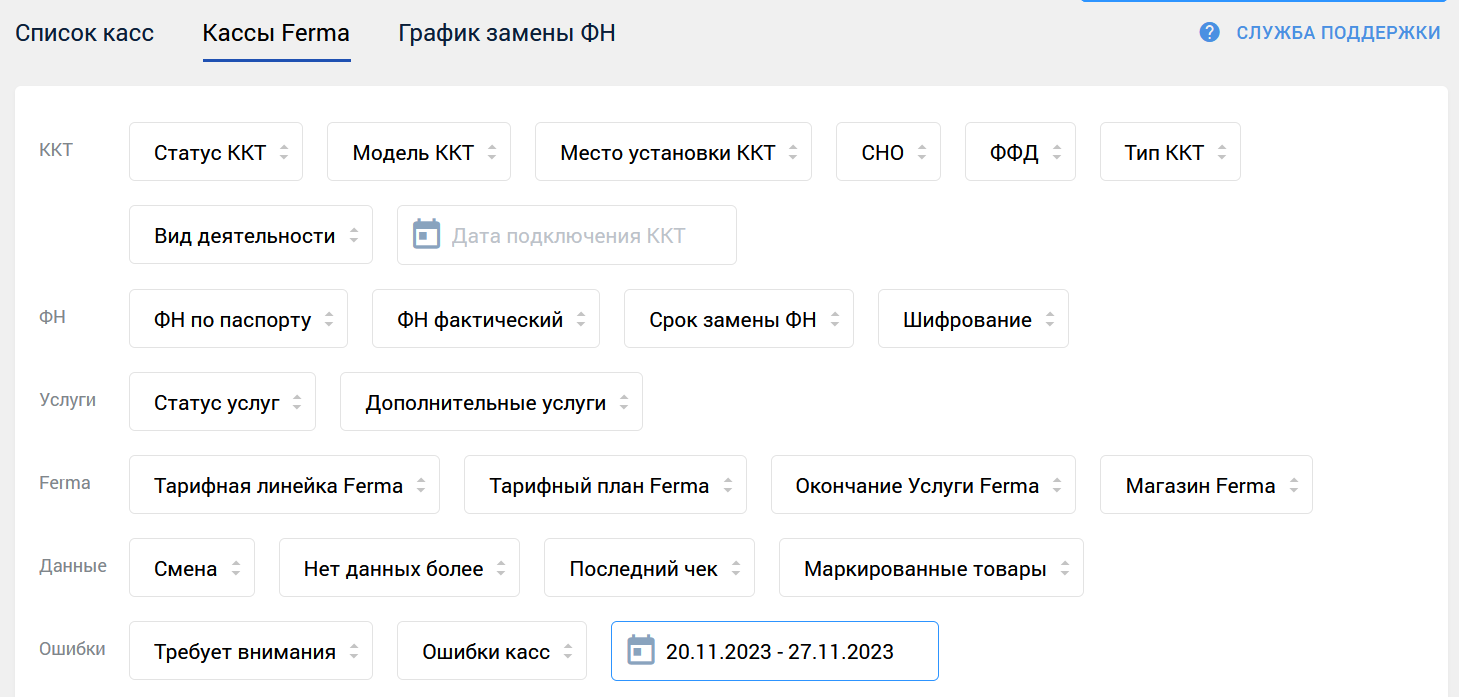Expand the Статус ККТ dropdown
The image size is (1459, 697).
pyautogui.click(x=216, y=152)
